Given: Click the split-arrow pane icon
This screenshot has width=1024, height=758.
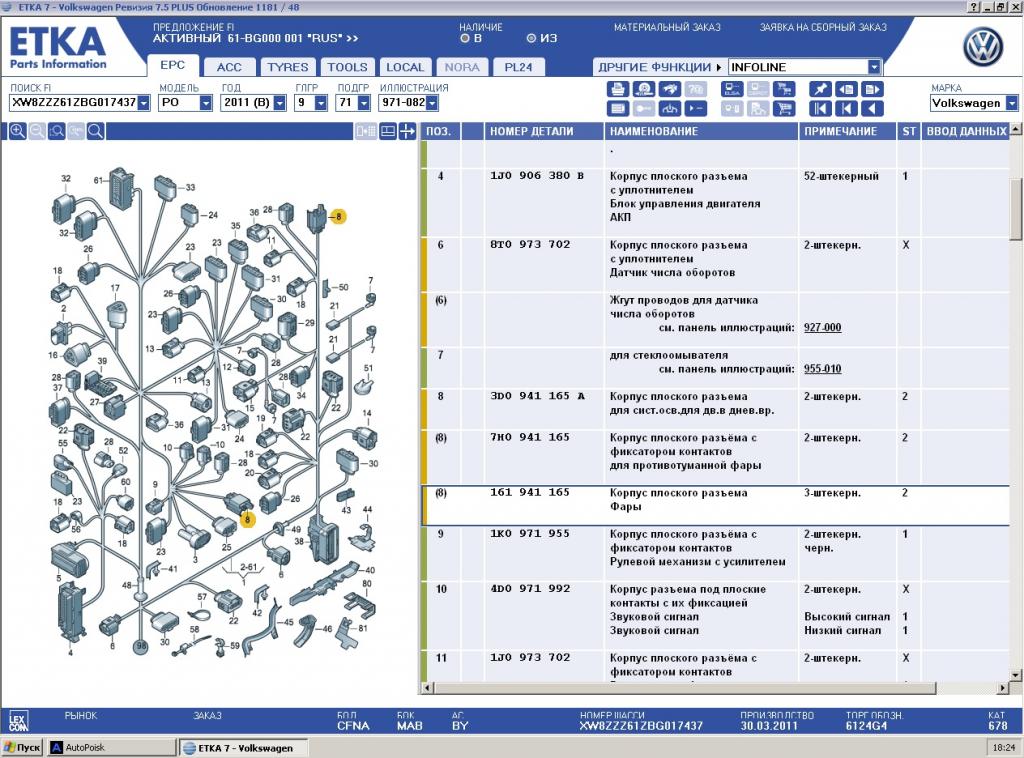Looking at the screenshot, I should click(407, 131).
